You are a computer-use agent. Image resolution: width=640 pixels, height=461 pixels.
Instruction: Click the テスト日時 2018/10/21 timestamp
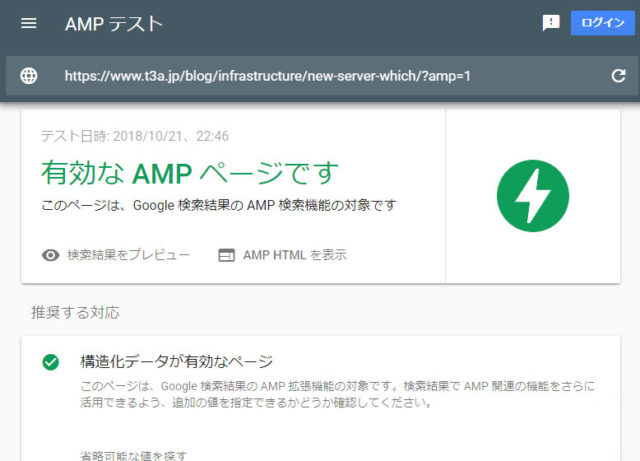[135, 136]
